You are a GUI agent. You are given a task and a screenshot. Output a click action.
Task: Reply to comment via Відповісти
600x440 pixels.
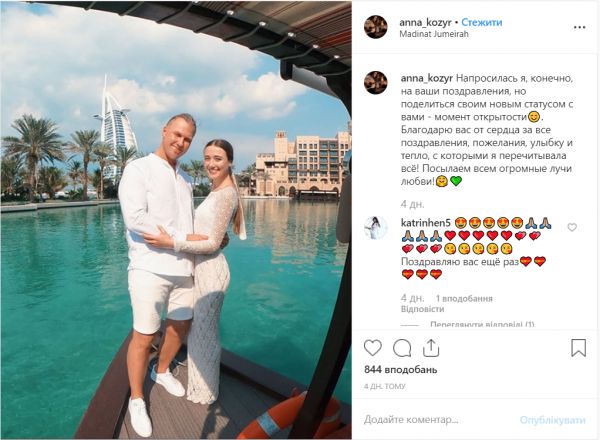pyautogui.click(x=422, y=309)
